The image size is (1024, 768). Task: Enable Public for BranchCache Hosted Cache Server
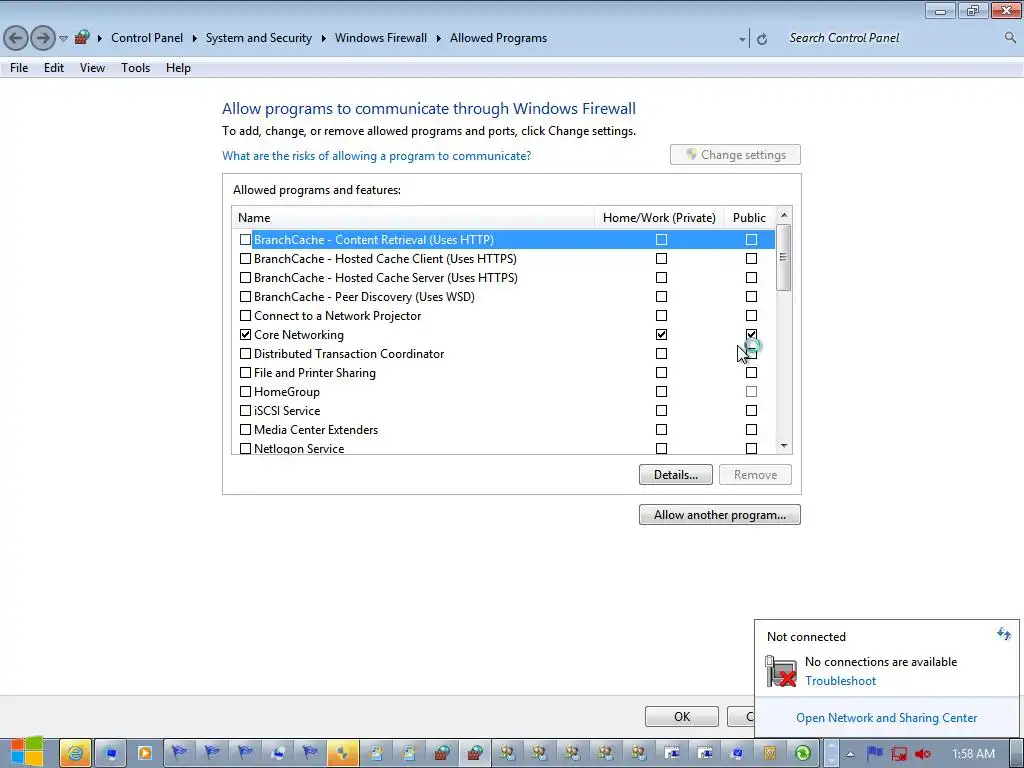click(x=752, y=278)
